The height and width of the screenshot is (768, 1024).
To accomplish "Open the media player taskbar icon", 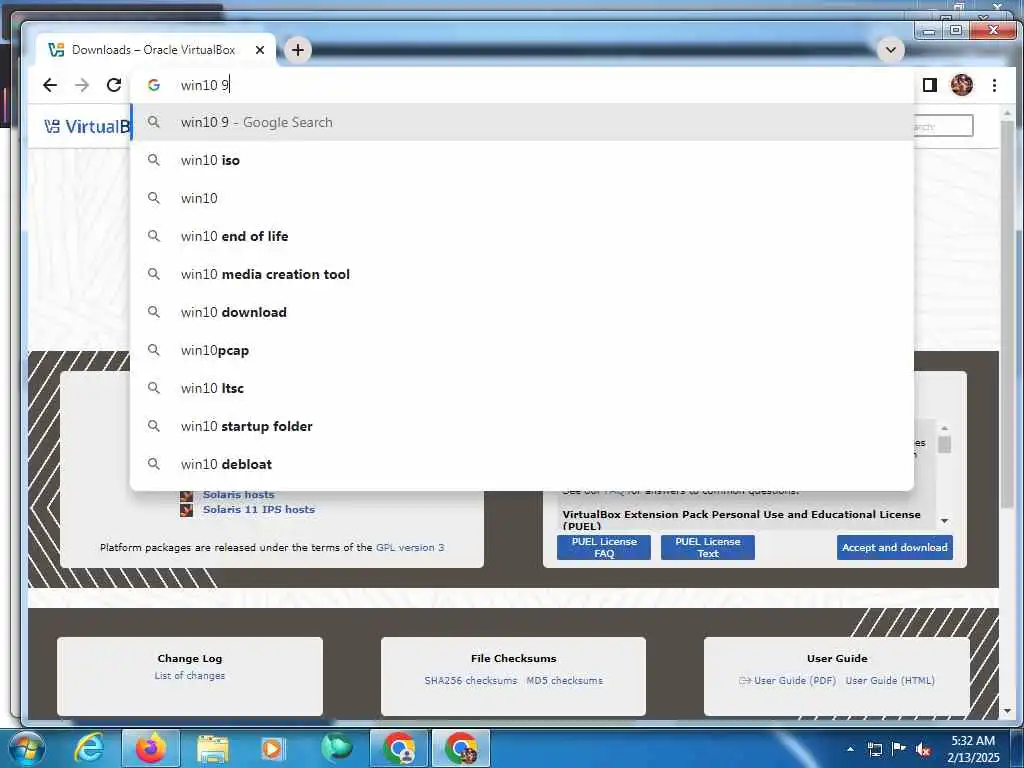I will click(272, 749).
